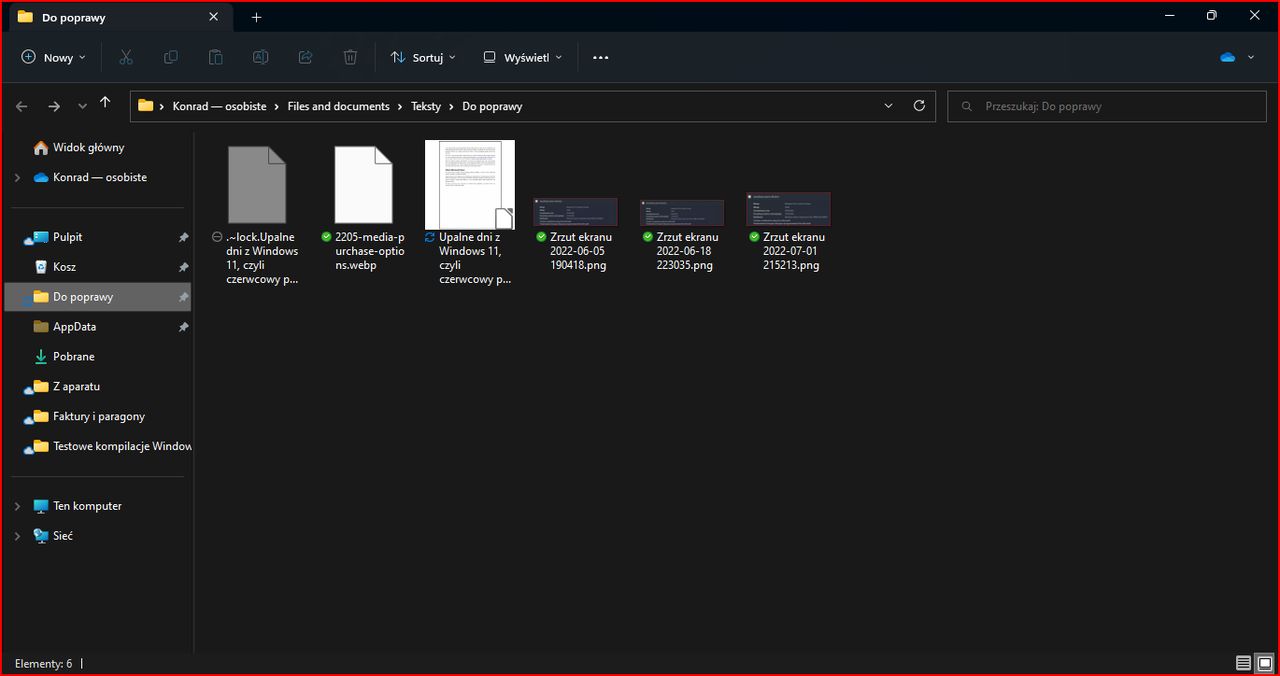Unpin AppData using its pin icon
The height and width of the screenshot is (676, 1280).
click(183, 327)
